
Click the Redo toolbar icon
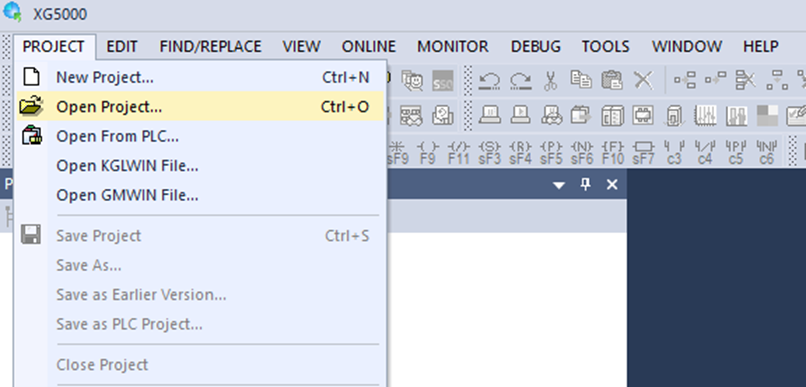coord(520,81)
